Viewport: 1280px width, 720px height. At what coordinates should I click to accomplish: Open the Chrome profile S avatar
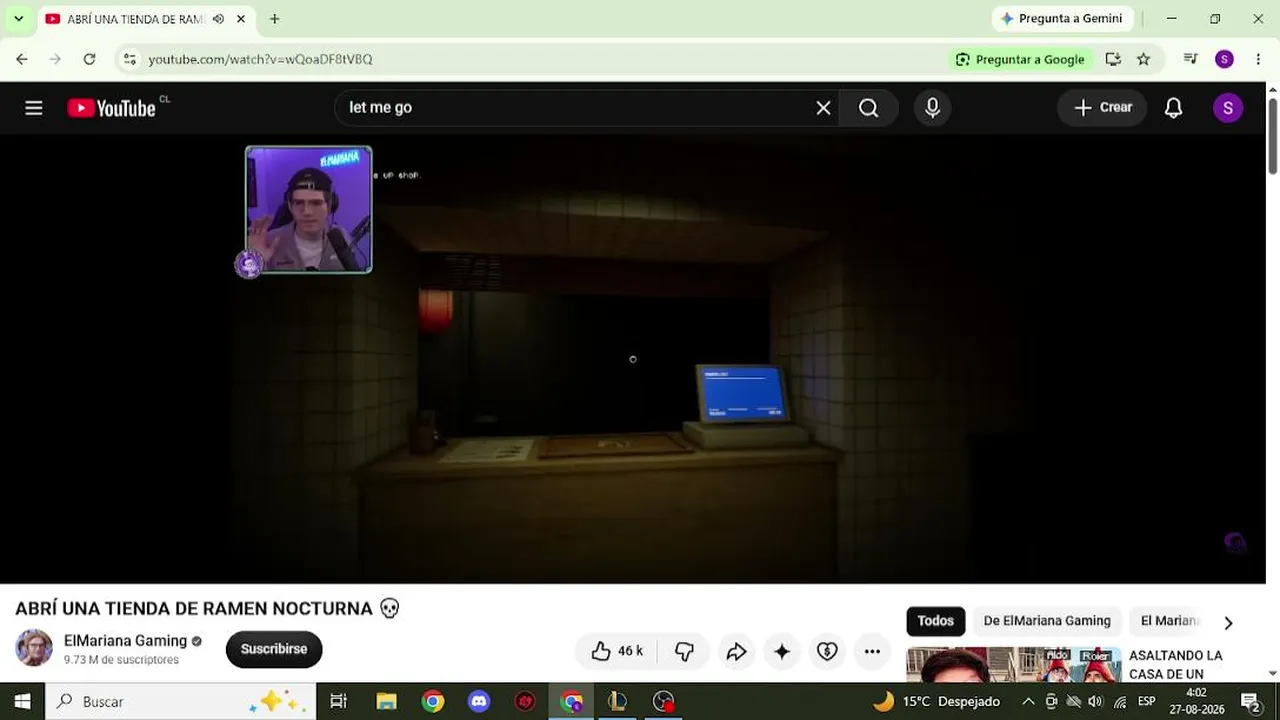tap(1224, 59)
